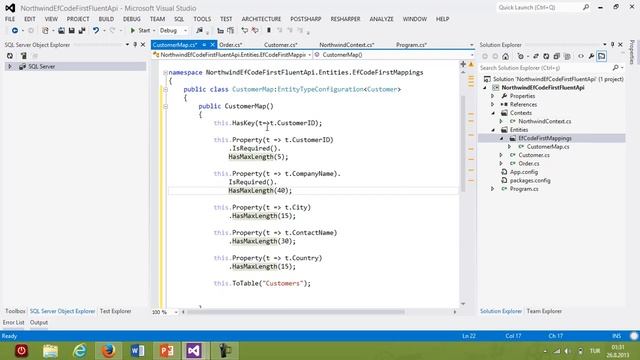Undo the last edit with the Undo icon
The height and width of the screenshot is (360, 640).
(x=96, y=31)
